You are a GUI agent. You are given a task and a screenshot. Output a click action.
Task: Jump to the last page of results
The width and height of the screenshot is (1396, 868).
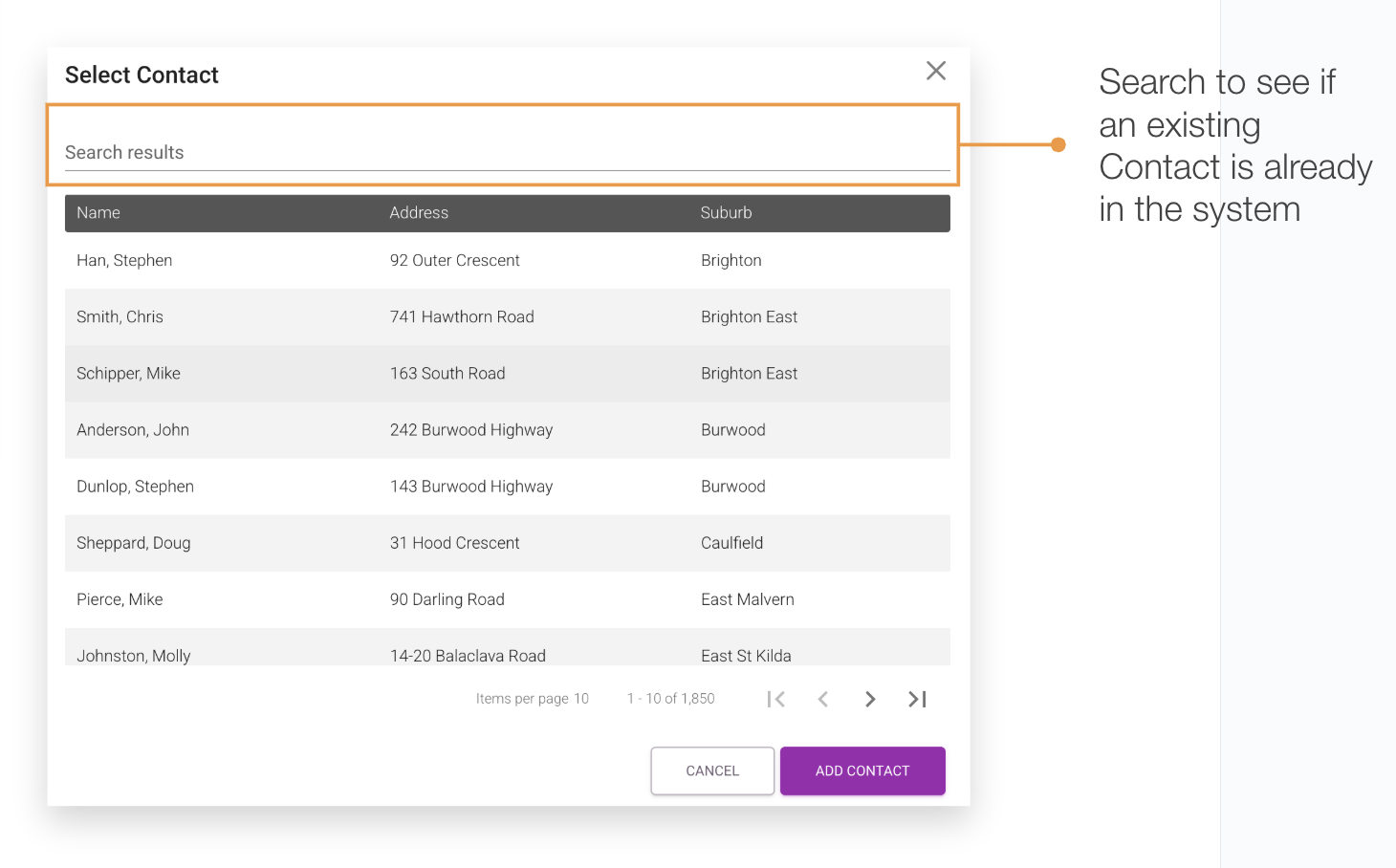pos(916,699)
